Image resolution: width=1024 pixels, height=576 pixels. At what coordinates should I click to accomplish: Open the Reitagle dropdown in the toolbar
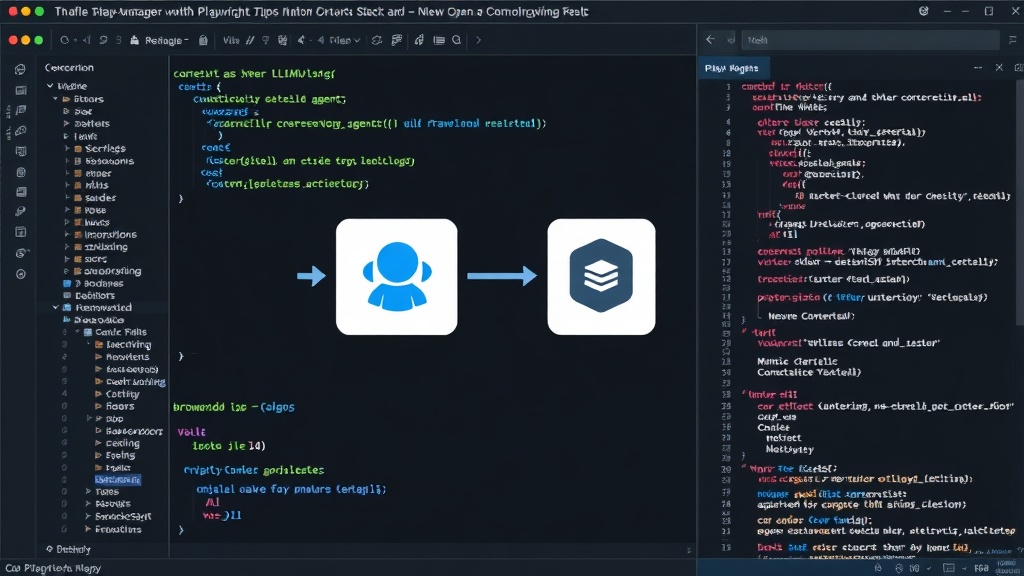tap(166, 40)
